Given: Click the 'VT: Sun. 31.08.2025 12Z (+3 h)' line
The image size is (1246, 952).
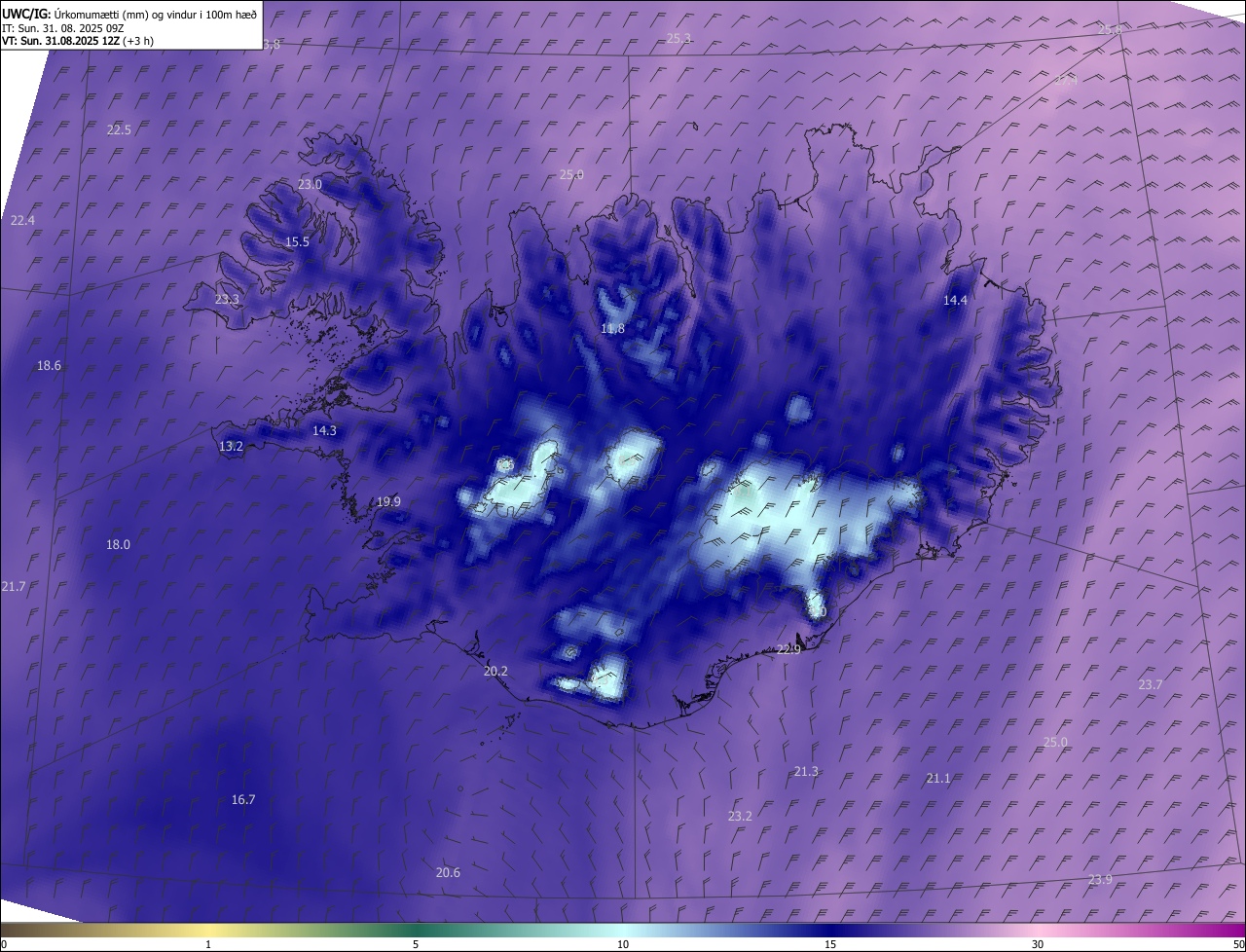Looking at the screenshot, I should click(x=78, y=41).
